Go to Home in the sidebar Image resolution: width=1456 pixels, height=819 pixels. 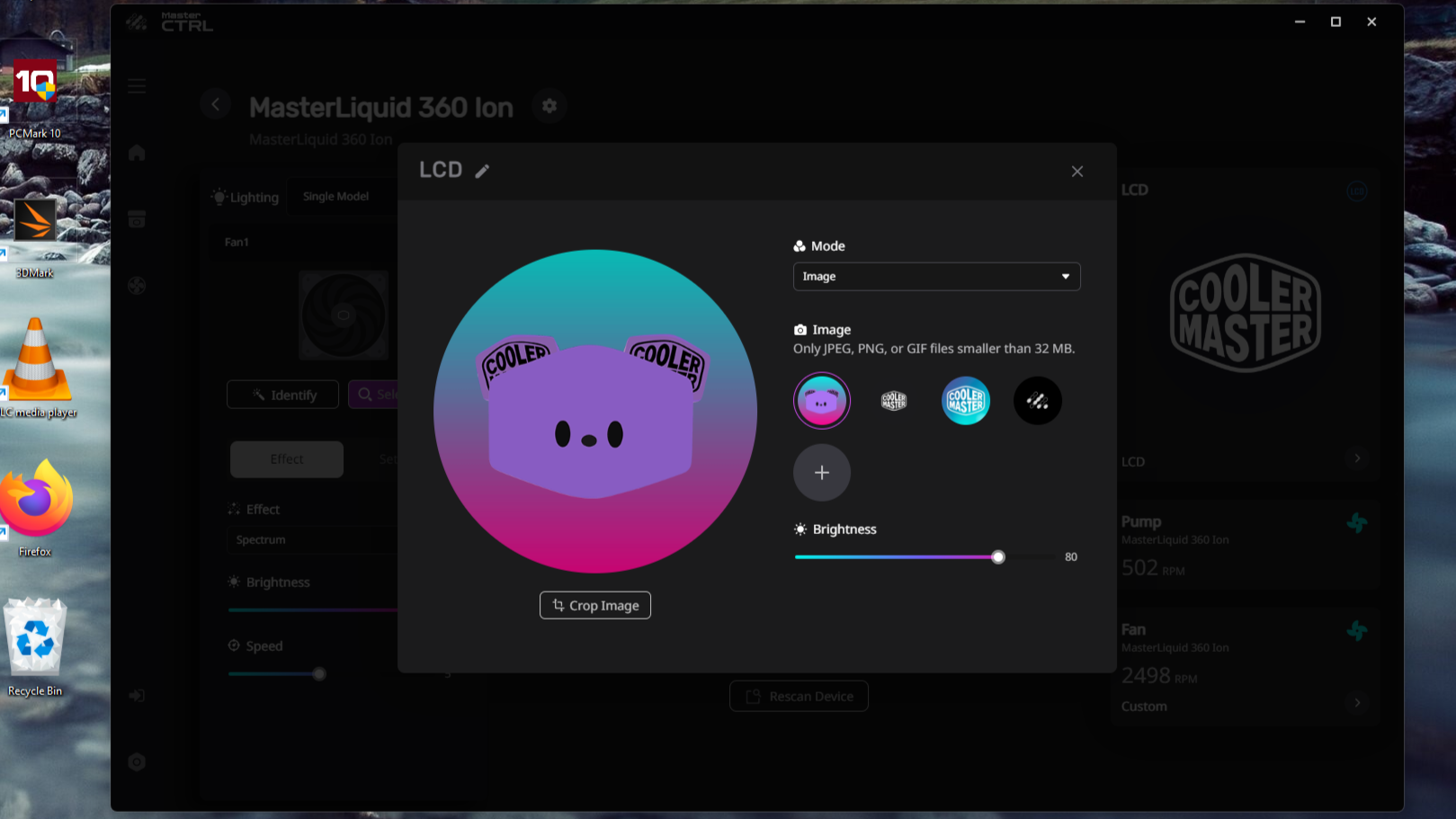pos(137,153)
